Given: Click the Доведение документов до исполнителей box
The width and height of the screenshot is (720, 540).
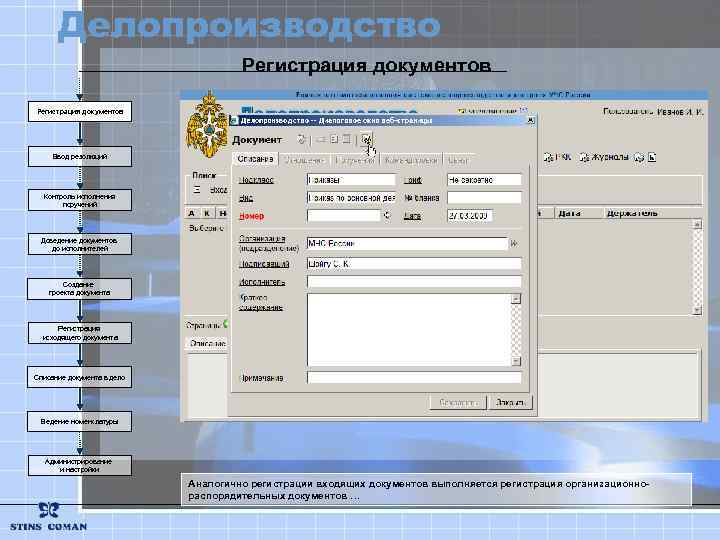Looking at the screenshot, I should 80,244.
